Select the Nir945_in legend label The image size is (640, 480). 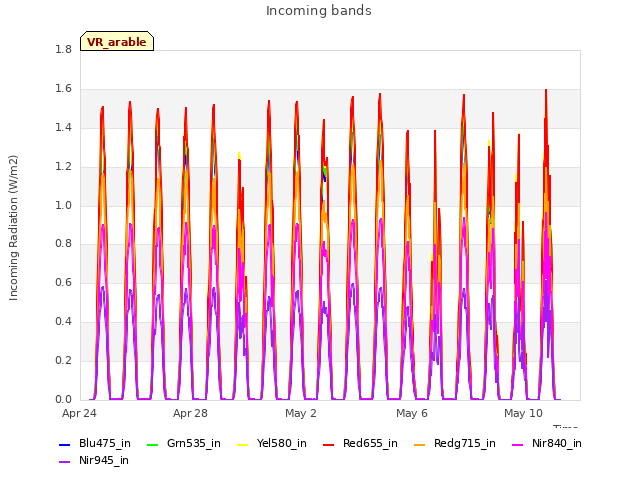tap(104, 461)
